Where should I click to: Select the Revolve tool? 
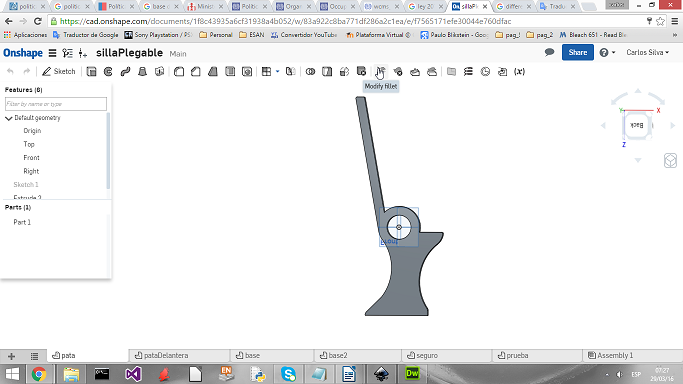(108, 71)
